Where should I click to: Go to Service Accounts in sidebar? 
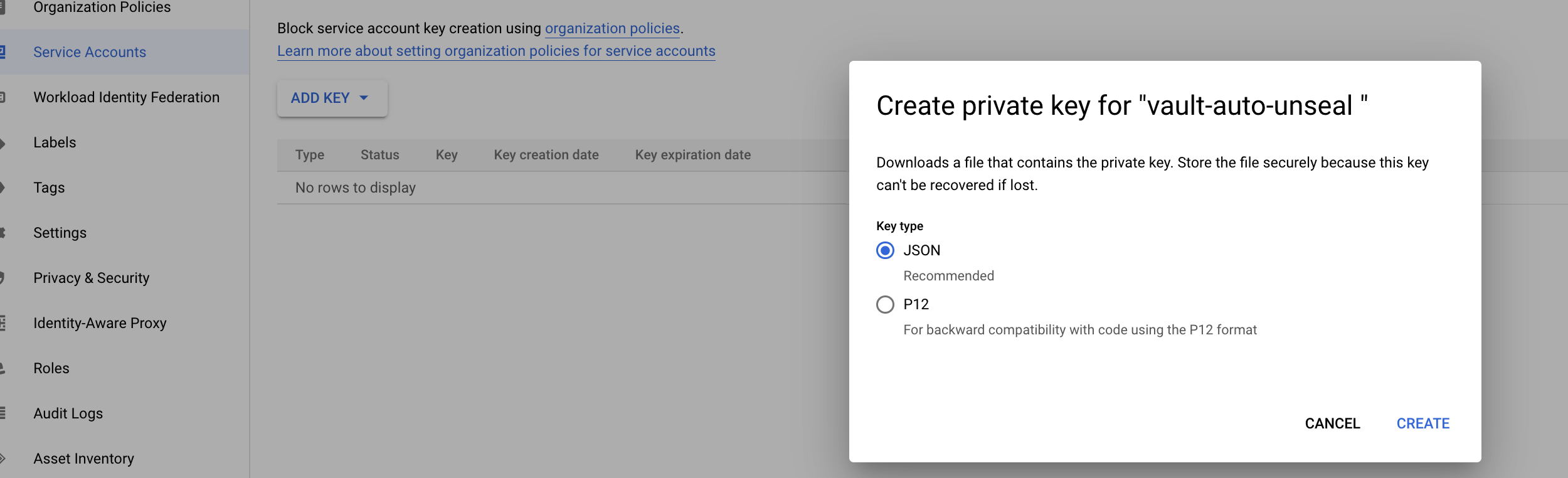(x=90, y=52)
